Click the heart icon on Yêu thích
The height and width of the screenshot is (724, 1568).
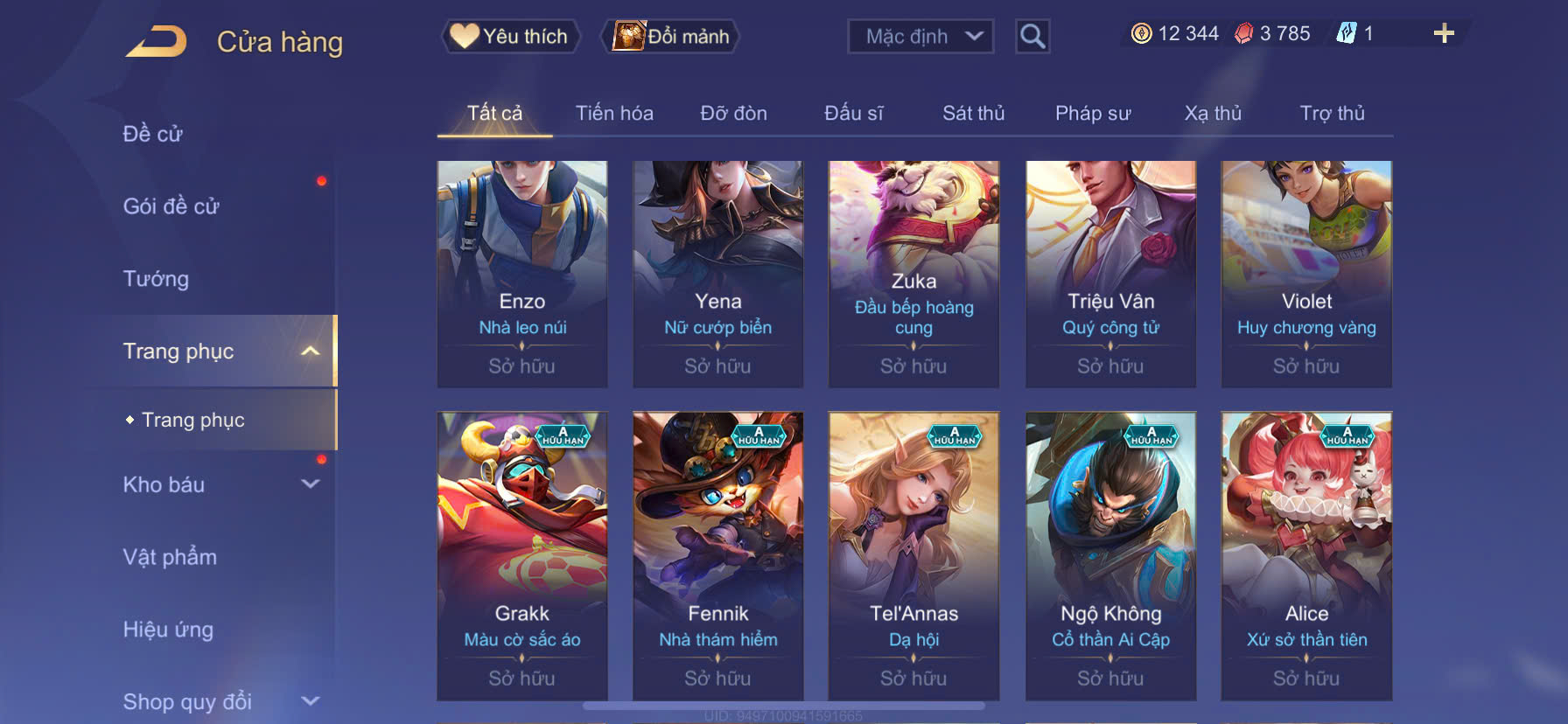[x=464, y=36]
